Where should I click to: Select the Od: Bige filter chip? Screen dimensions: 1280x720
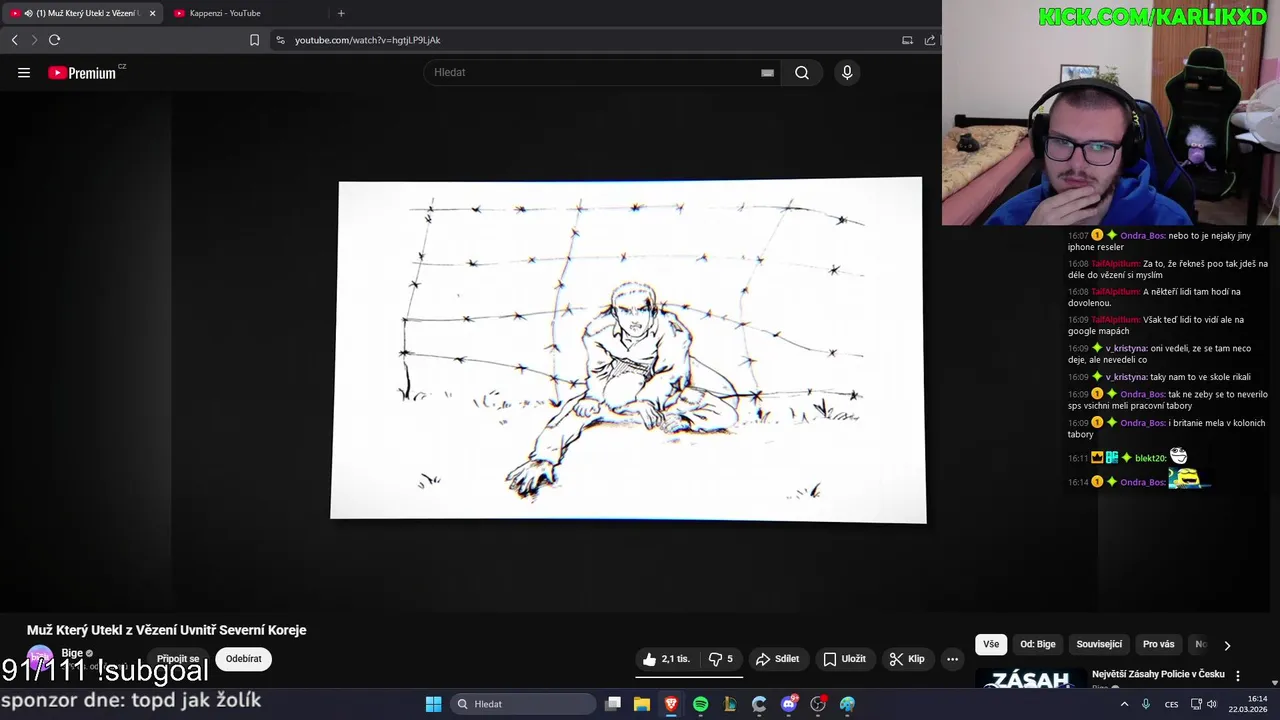1038,645
